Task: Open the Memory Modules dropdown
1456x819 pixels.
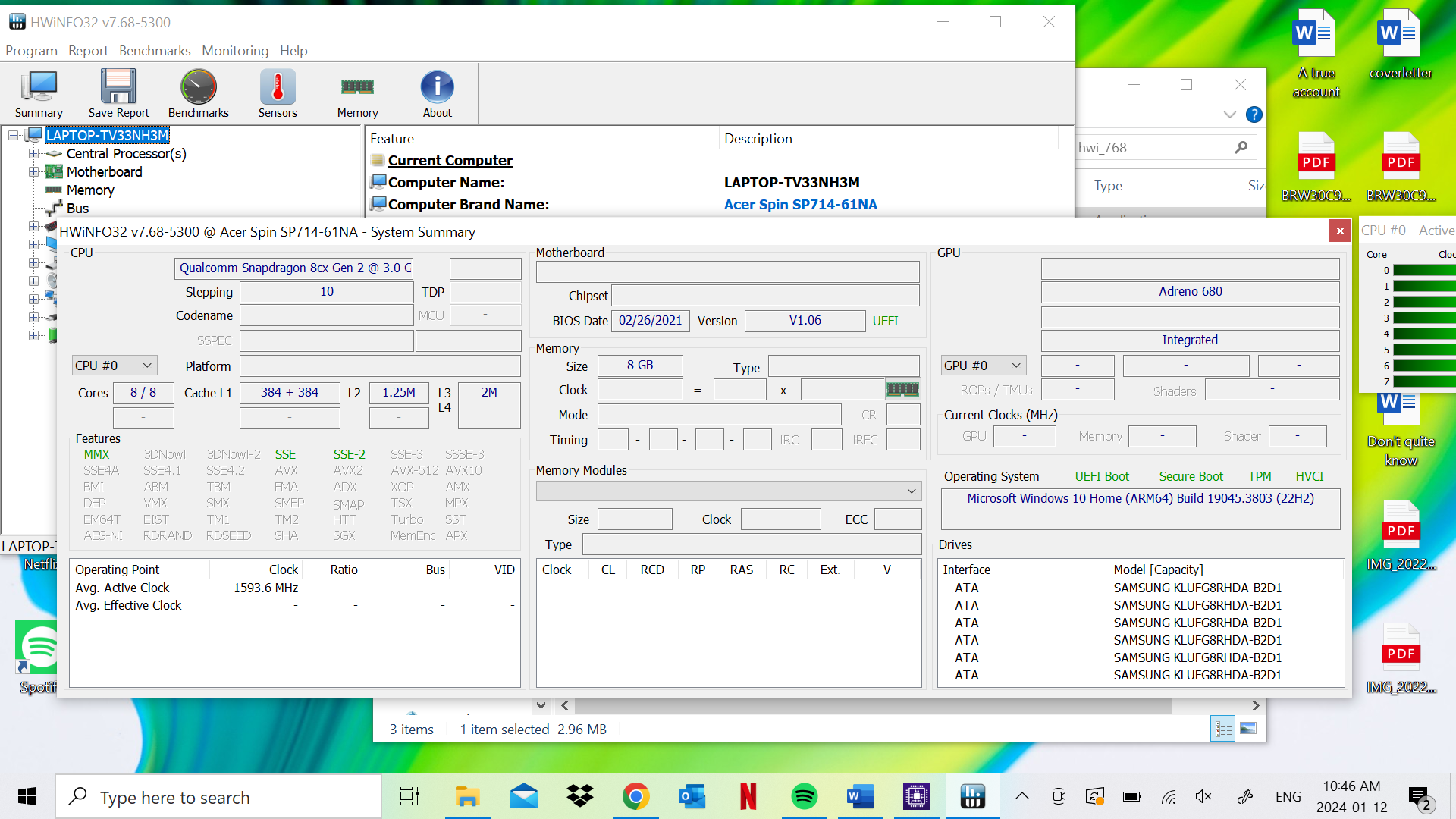Action: pos(729,491)
